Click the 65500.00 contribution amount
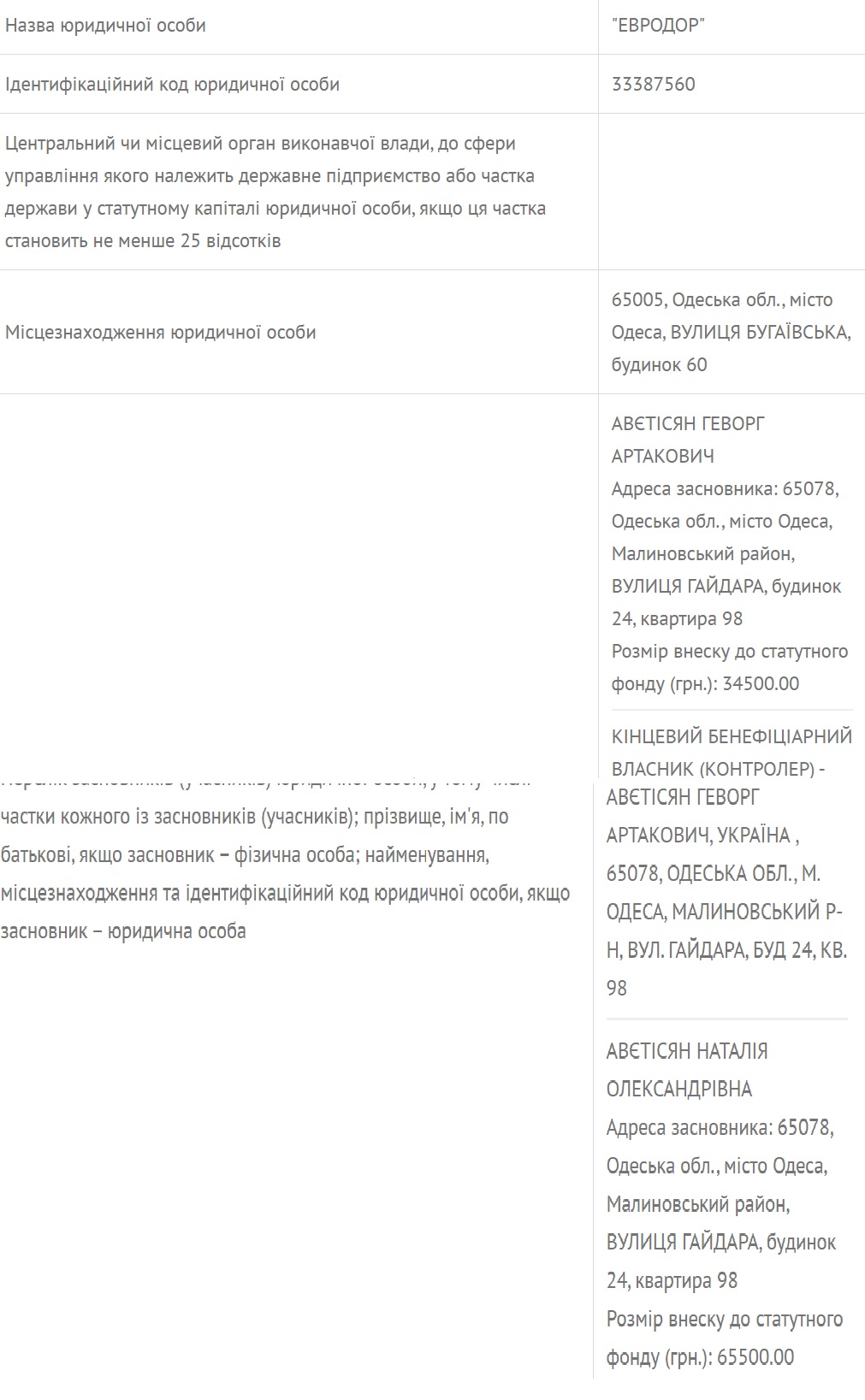 pyautogui.click(x=755, y=1357)
